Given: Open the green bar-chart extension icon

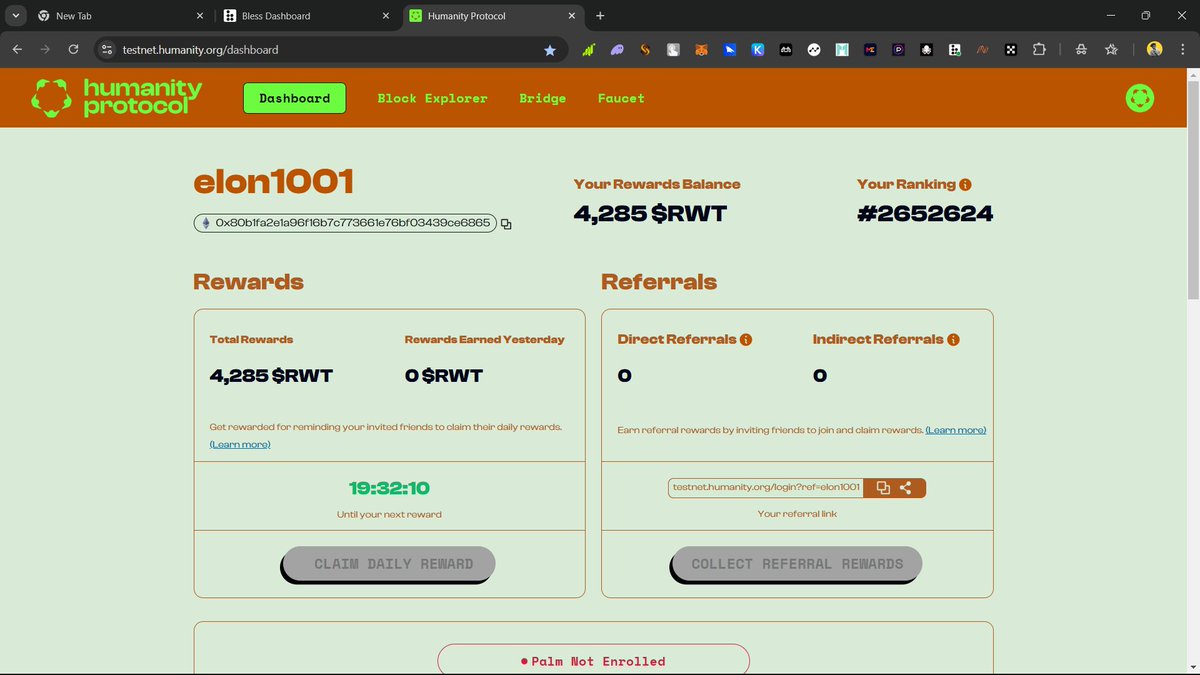Looking at the screenshot, I should 590,49.
